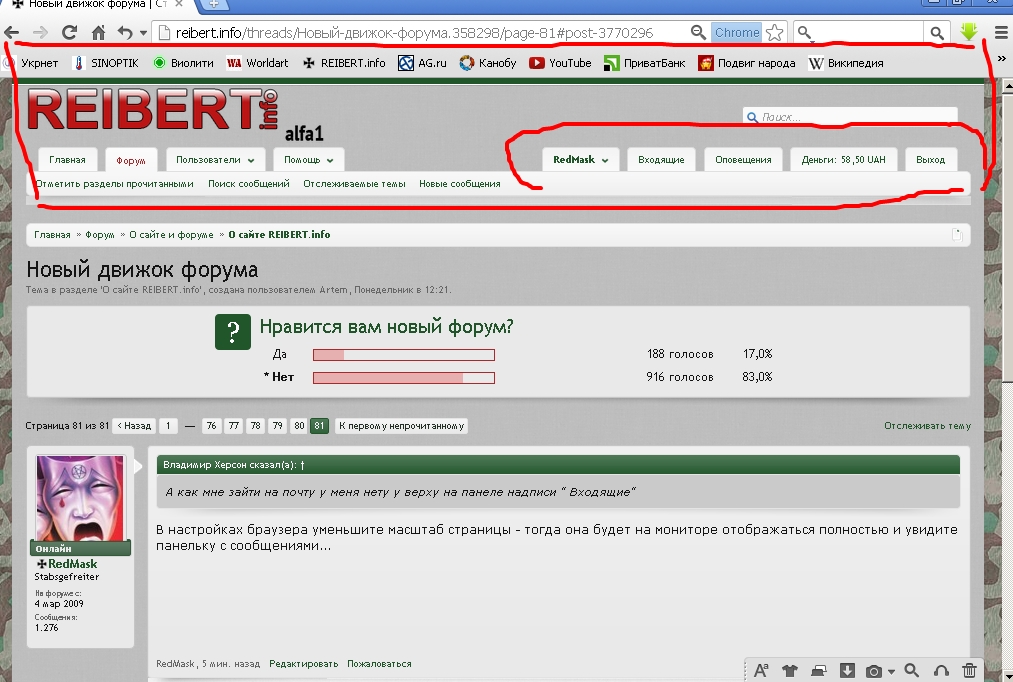The height and width of the screenshot is (682, 1013).
Task: Click the Редактировать link under the post
Action: (x=303, y=664)
